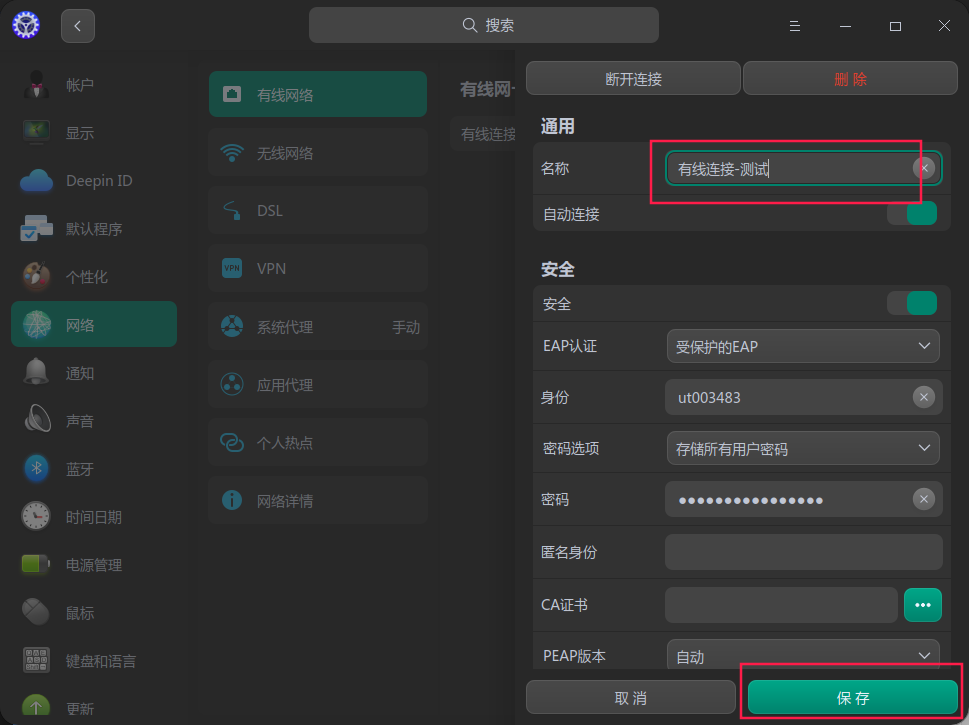Click the 手动 proxy status text
Image resolution: width=969 pixels, height=725 pixels.
(x=406, y=327)
